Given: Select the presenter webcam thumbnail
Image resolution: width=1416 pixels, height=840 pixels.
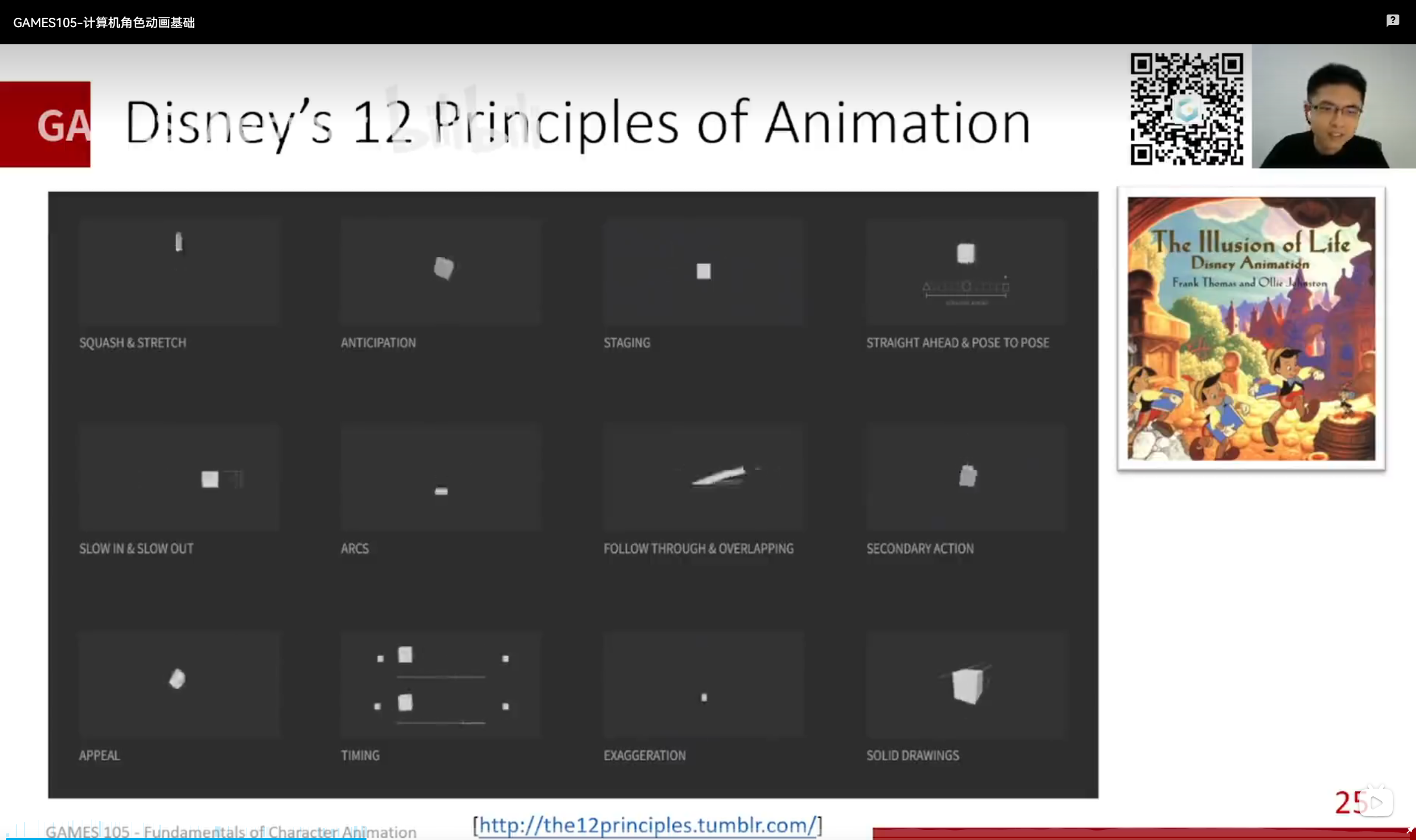Looking at the screenshot, I should pos(1333,107).
